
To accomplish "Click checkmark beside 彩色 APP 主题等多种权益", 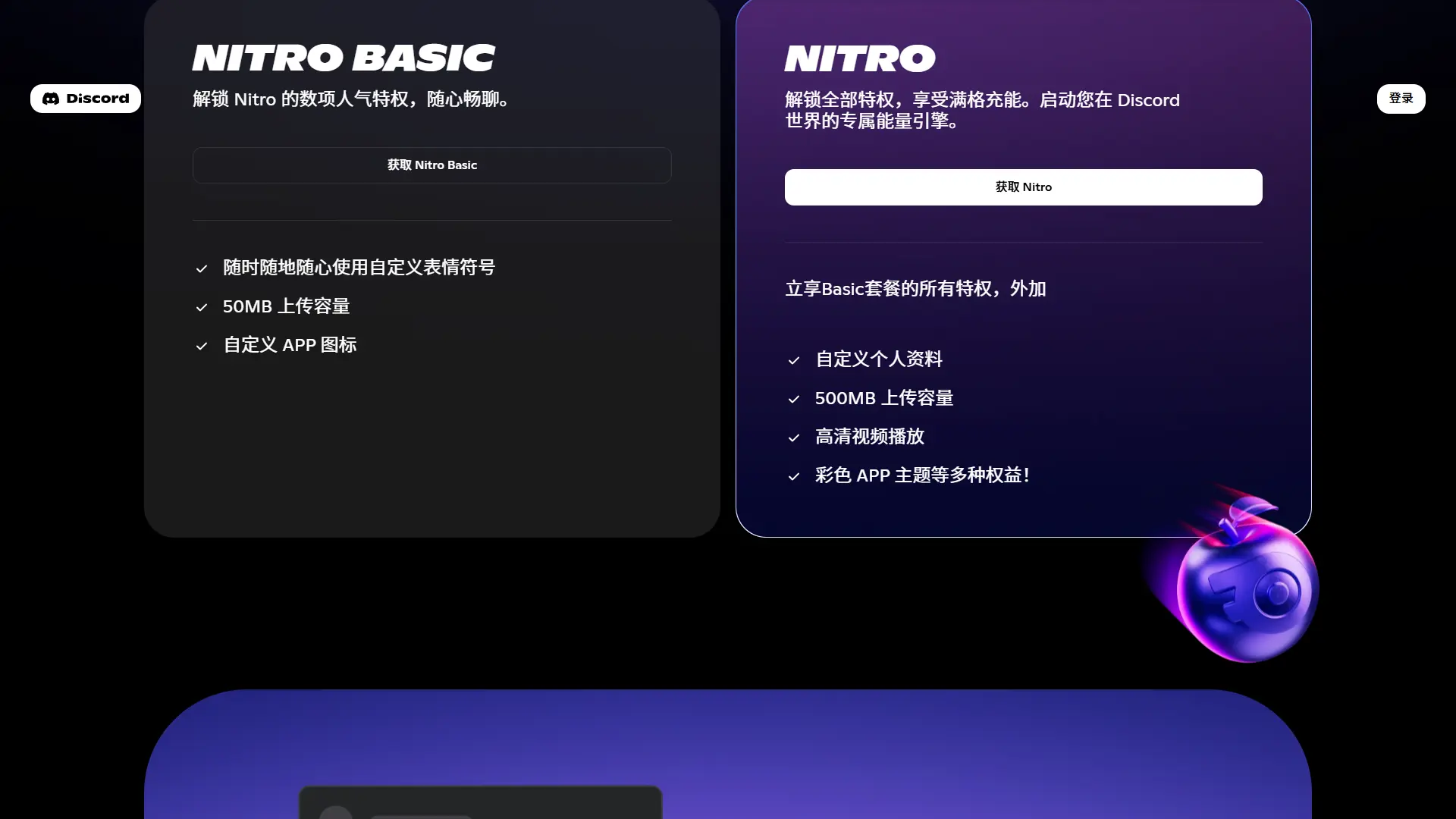I will pyautogui.click(x=794, y=476).
